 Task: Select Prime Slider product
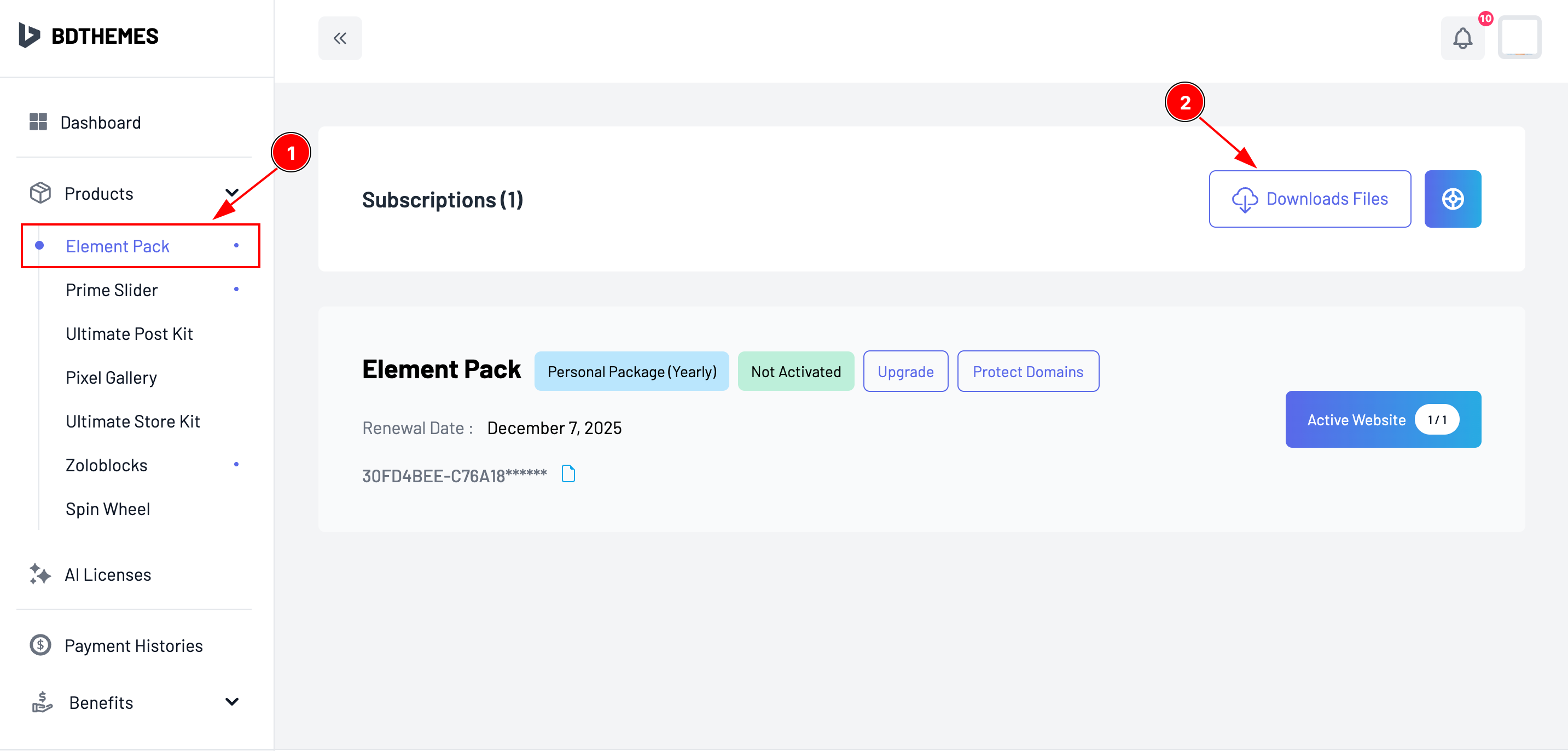(x=112, y=290)
